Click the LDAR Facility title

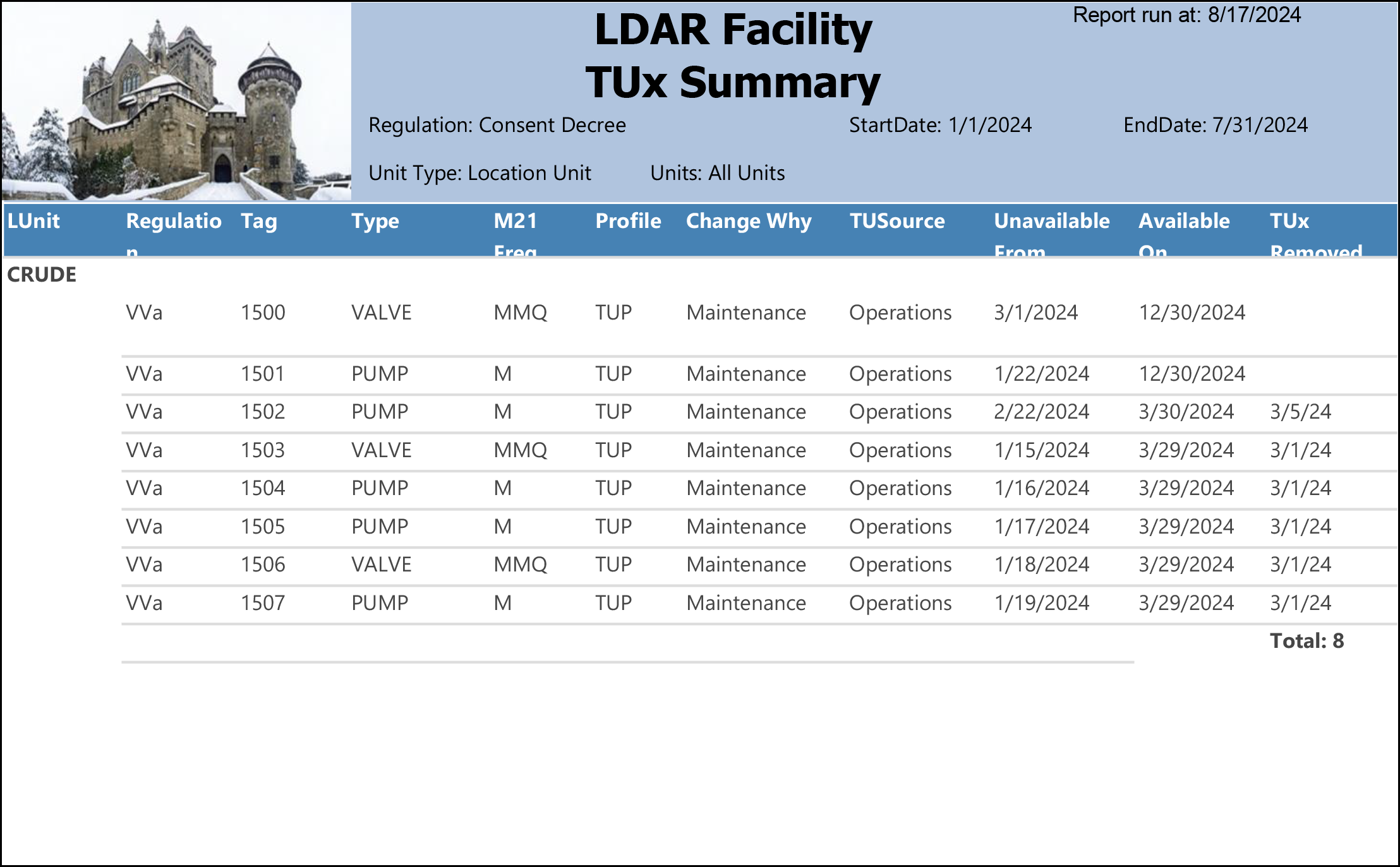coord(733,30)
